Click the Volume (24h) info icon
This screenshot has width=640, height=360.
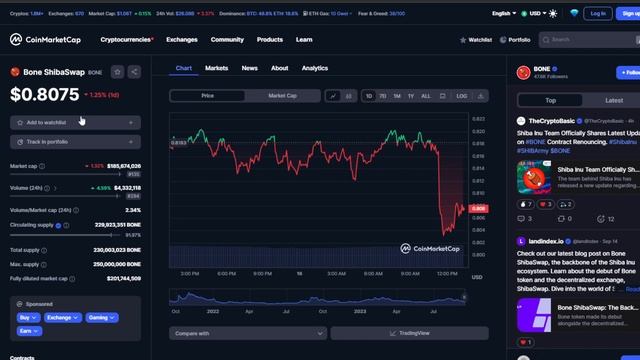tap(47, 188)
